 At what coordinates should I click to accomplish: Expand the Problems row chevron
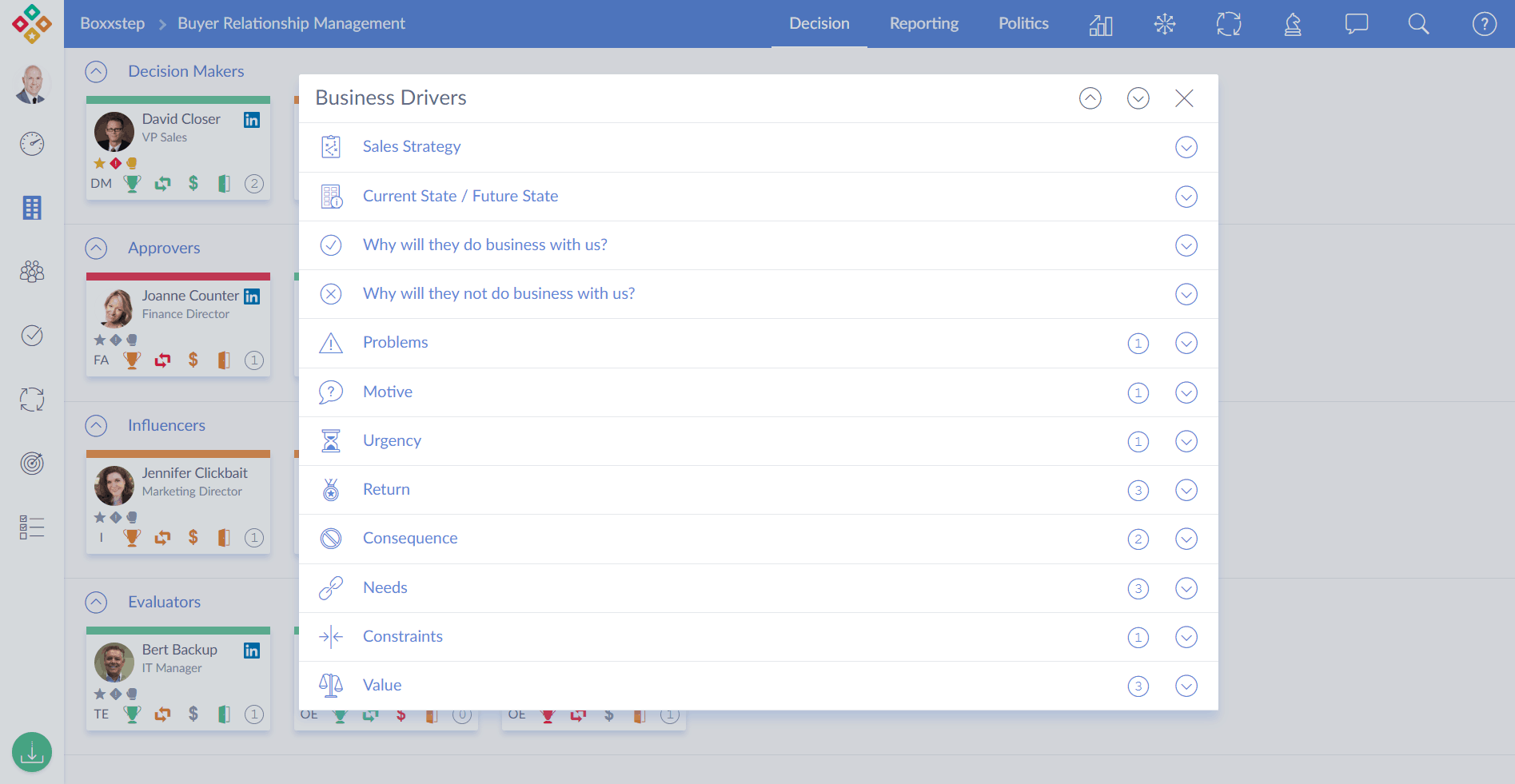(x=1186, y=344)
